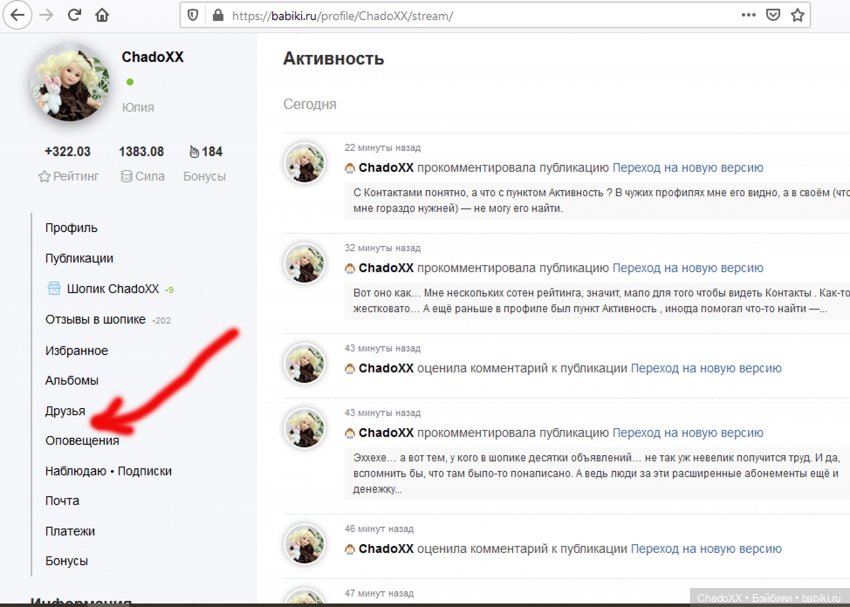Open the first Переход на новую версию link

[x=687, y=168]
